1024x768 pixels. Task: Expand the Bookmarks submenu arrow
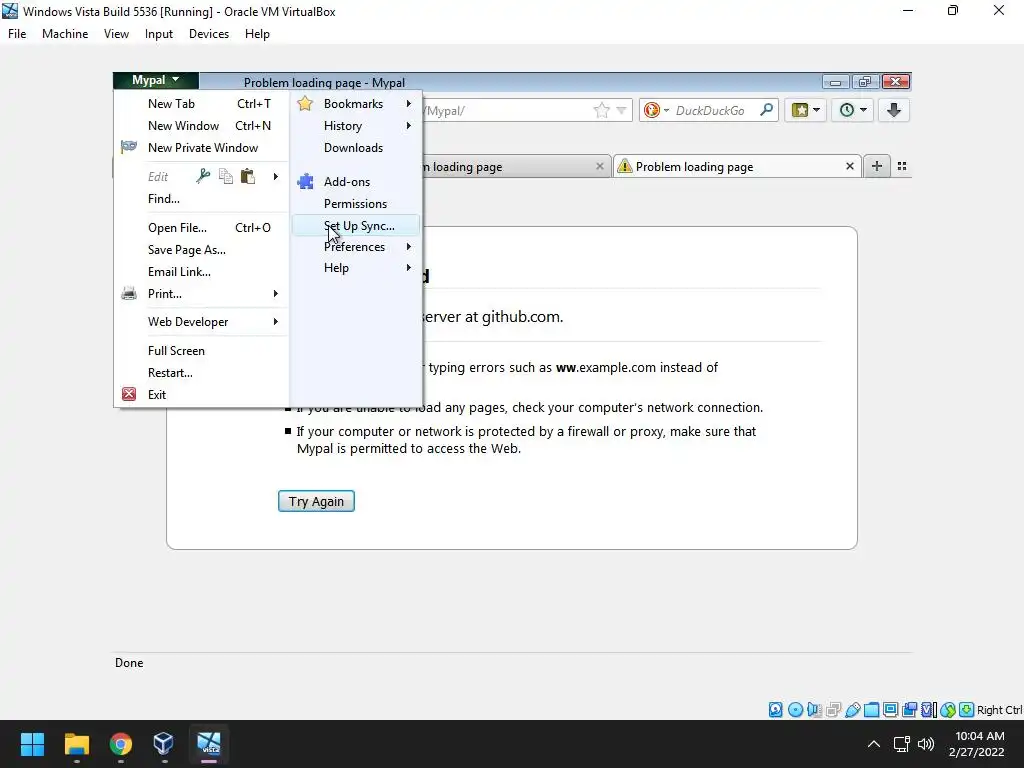(409, 103)
